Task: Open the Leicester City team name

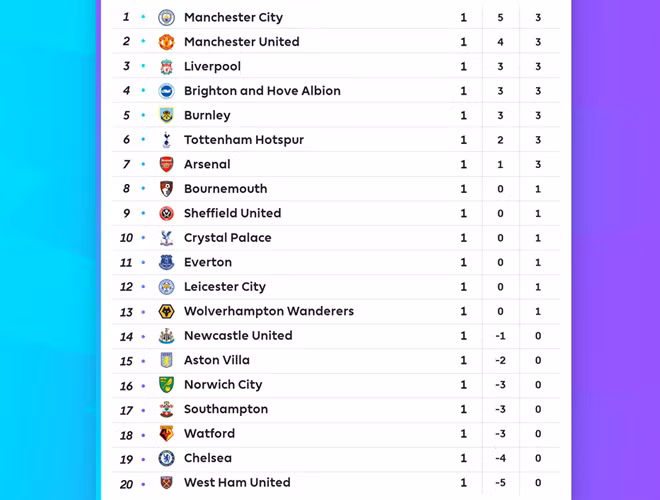Action: [225, 287]
